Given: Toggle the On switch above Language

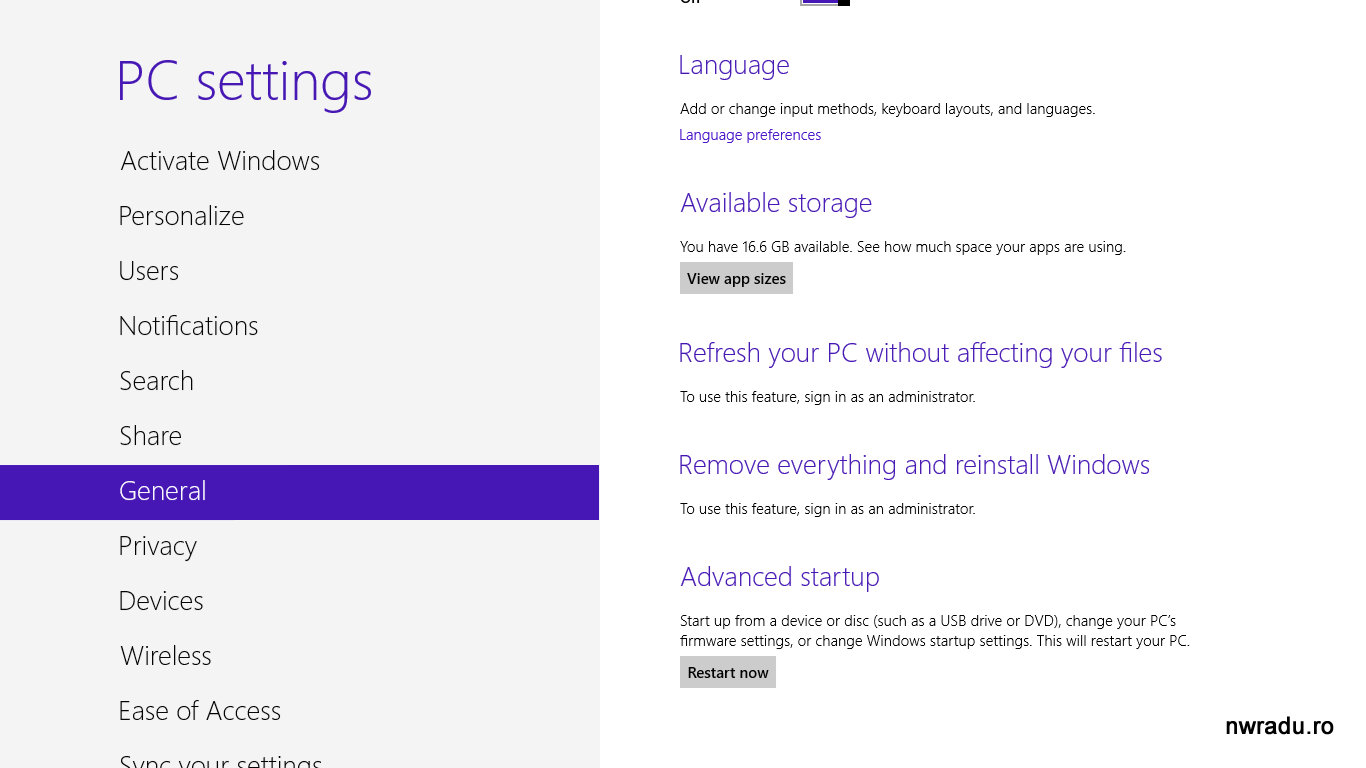Looking at the screenshot, I should tap(825, 2).
